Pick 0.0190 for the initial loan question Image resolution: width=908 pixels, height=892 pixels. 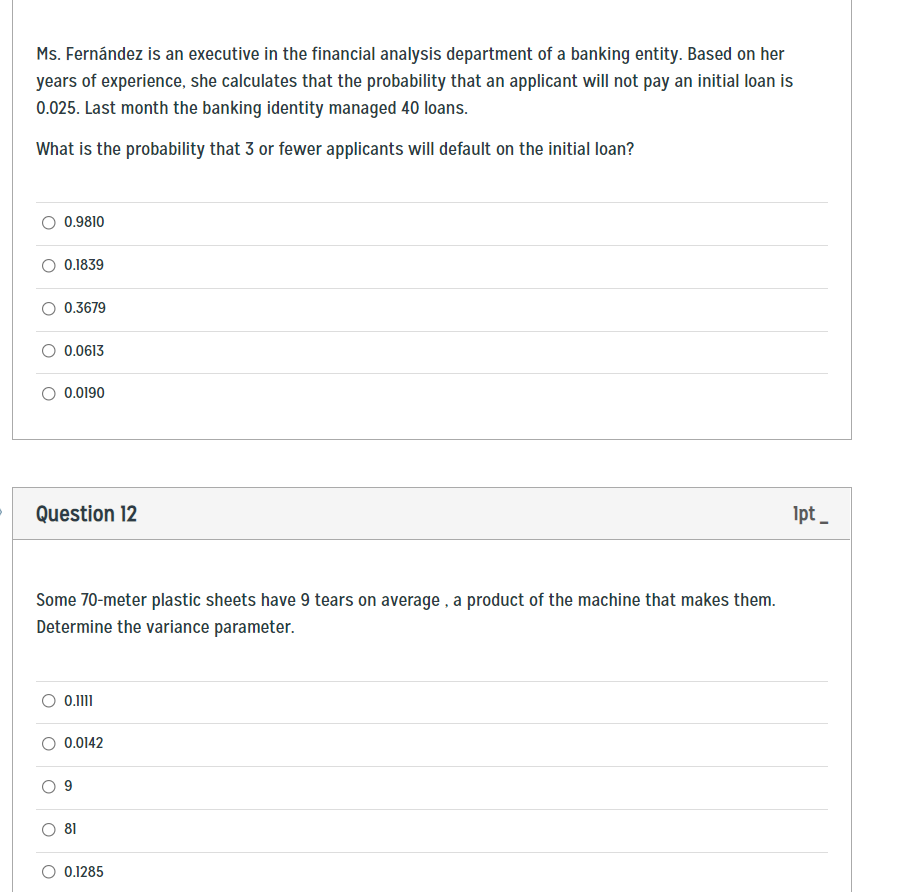tap(49, 393)
